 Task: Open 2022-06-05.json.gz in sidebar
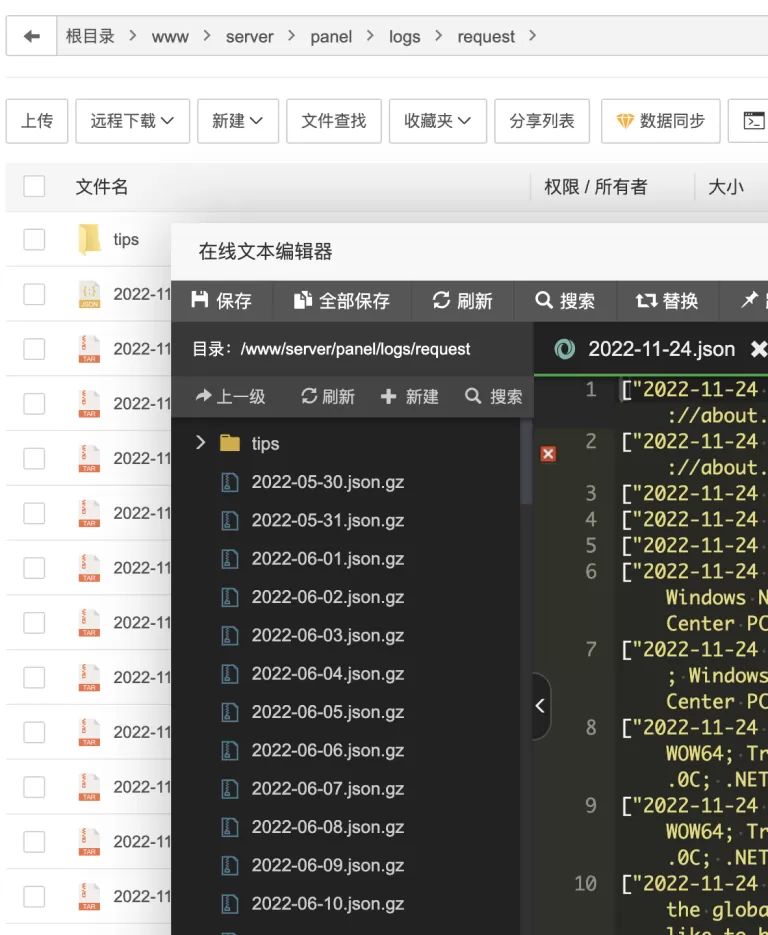pyautogui.click(x=328, y=712)
